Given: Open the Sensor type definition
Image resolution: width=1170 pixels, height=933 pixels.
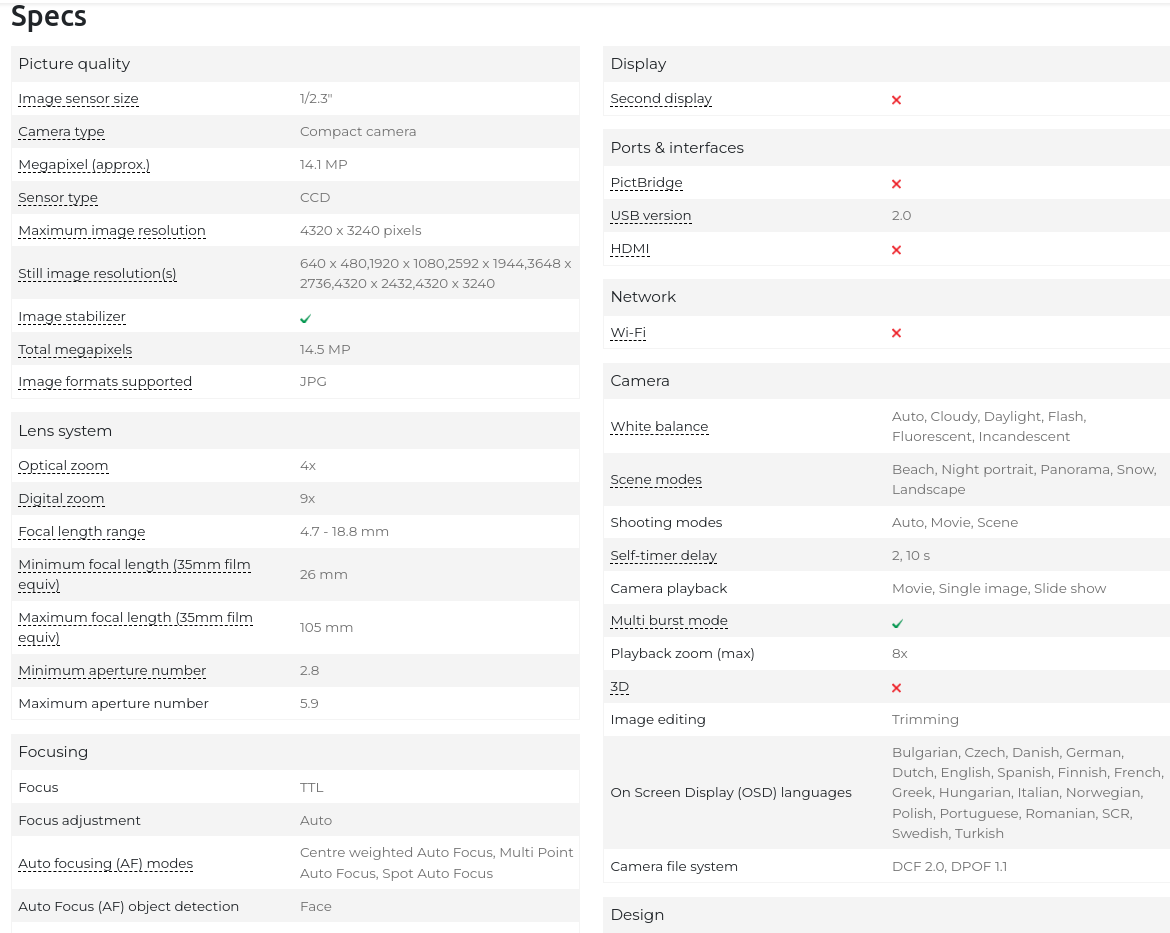Looking at the screenshot, I should 58,198.
